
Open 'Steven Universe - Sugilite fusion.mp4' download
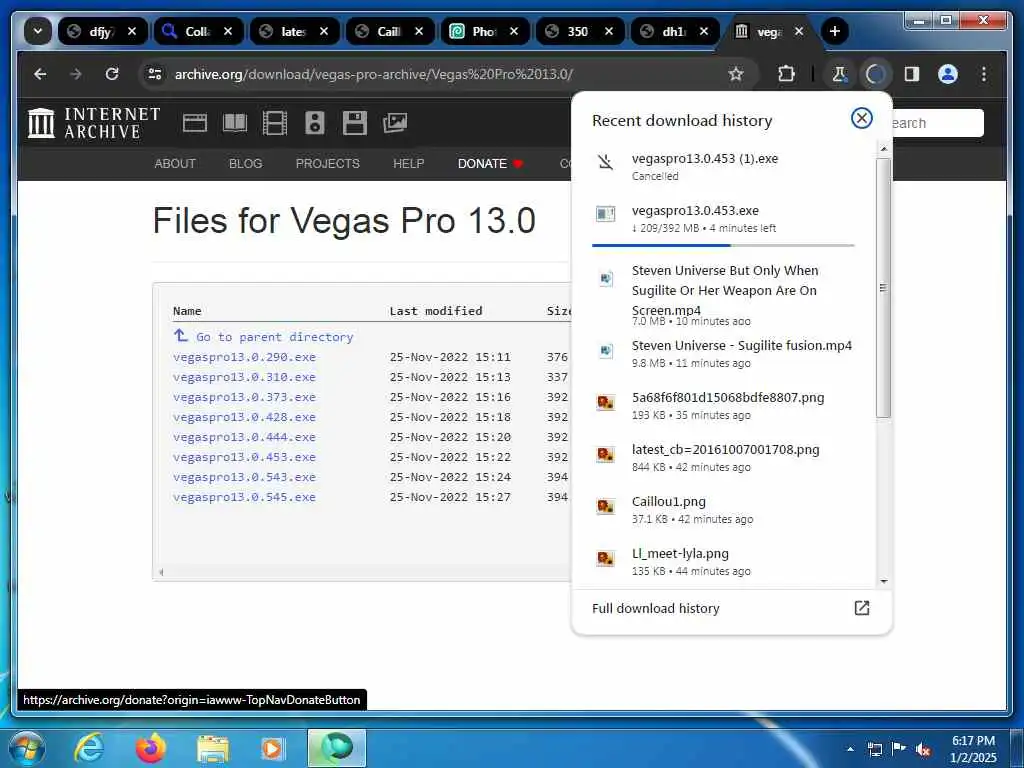coord(723,353)
